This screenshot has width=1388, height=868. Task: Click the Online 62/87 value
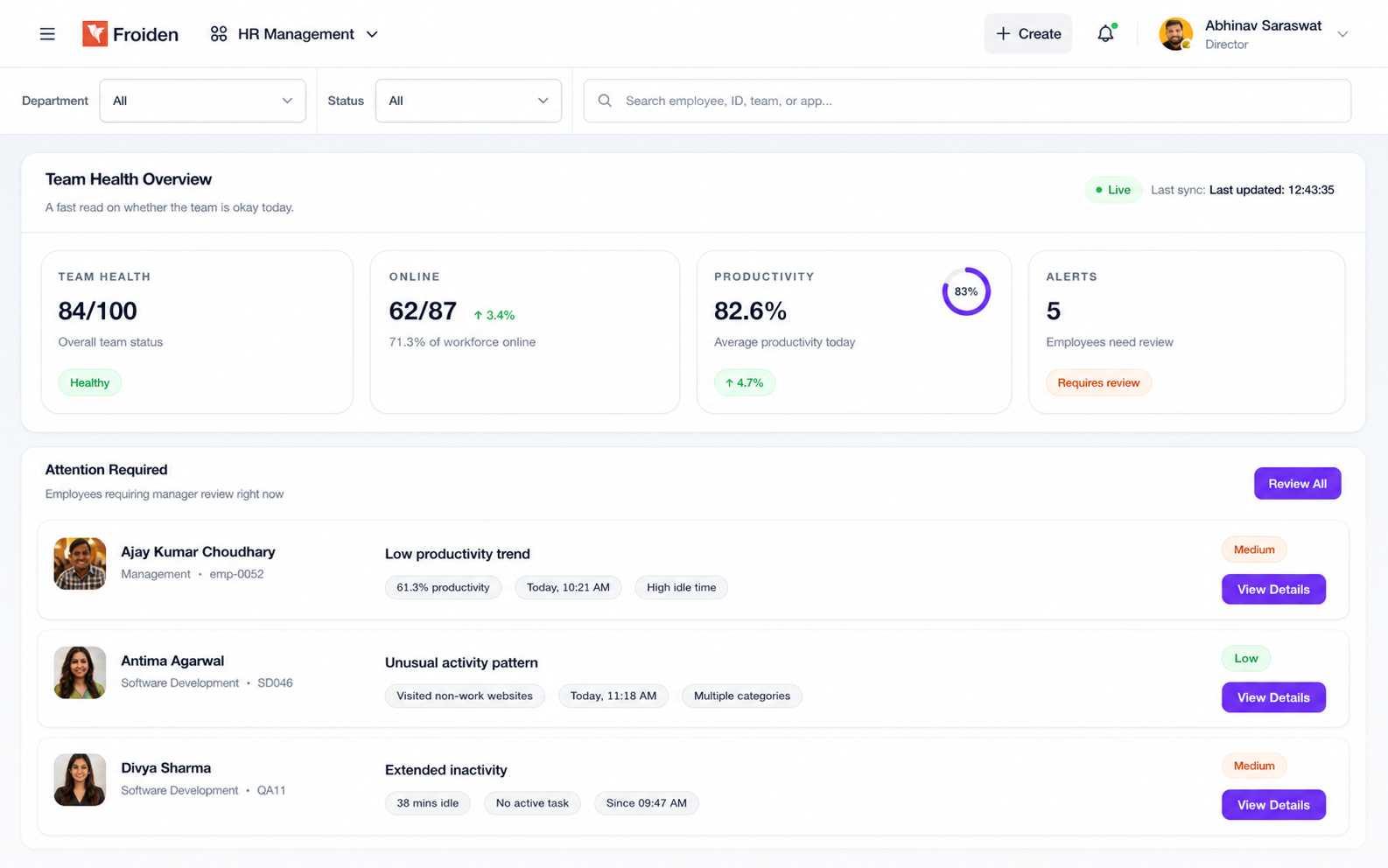point(423,311)
